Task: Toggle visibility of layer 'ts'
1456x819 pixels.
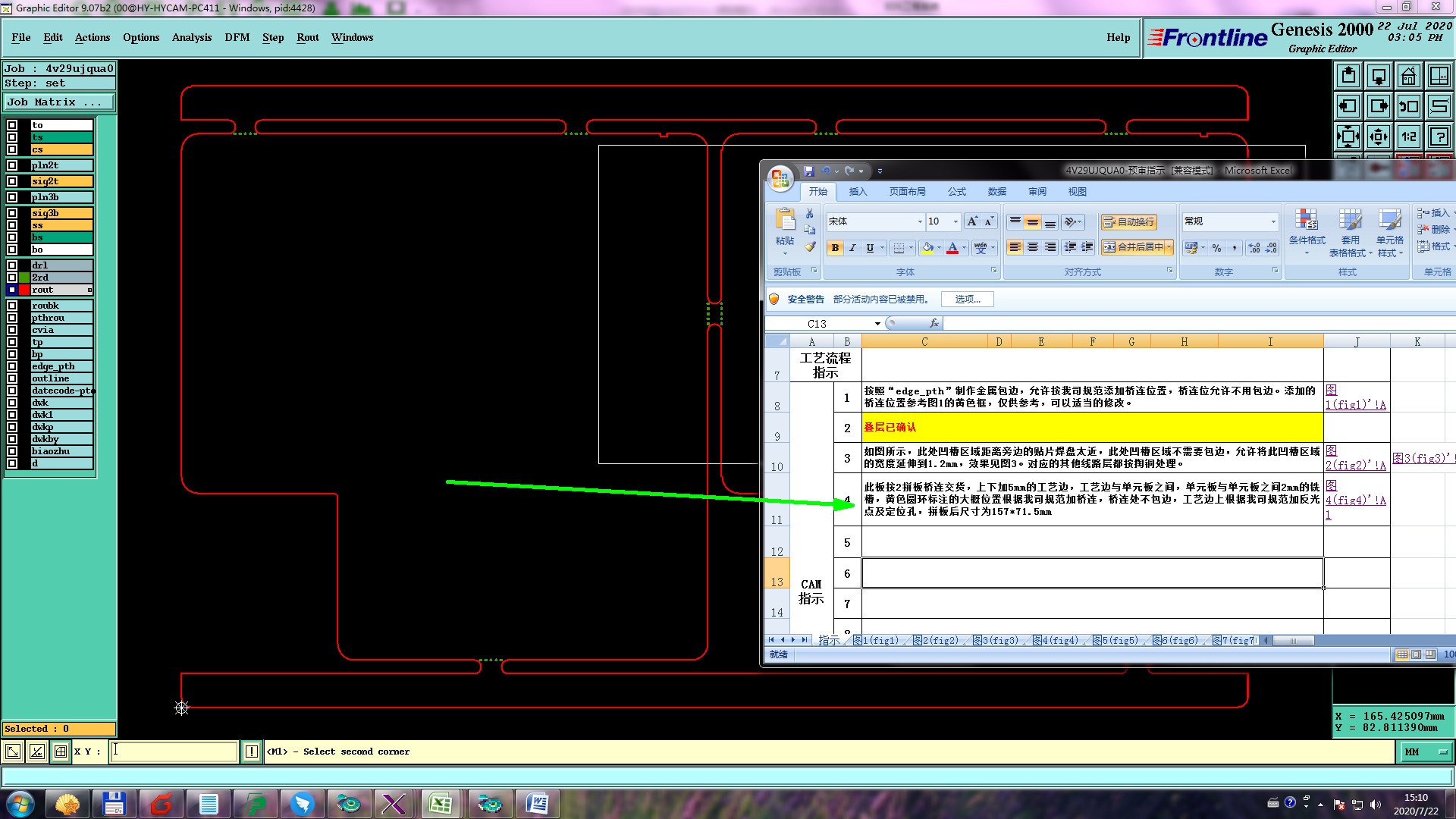Action: pos(12,137)
